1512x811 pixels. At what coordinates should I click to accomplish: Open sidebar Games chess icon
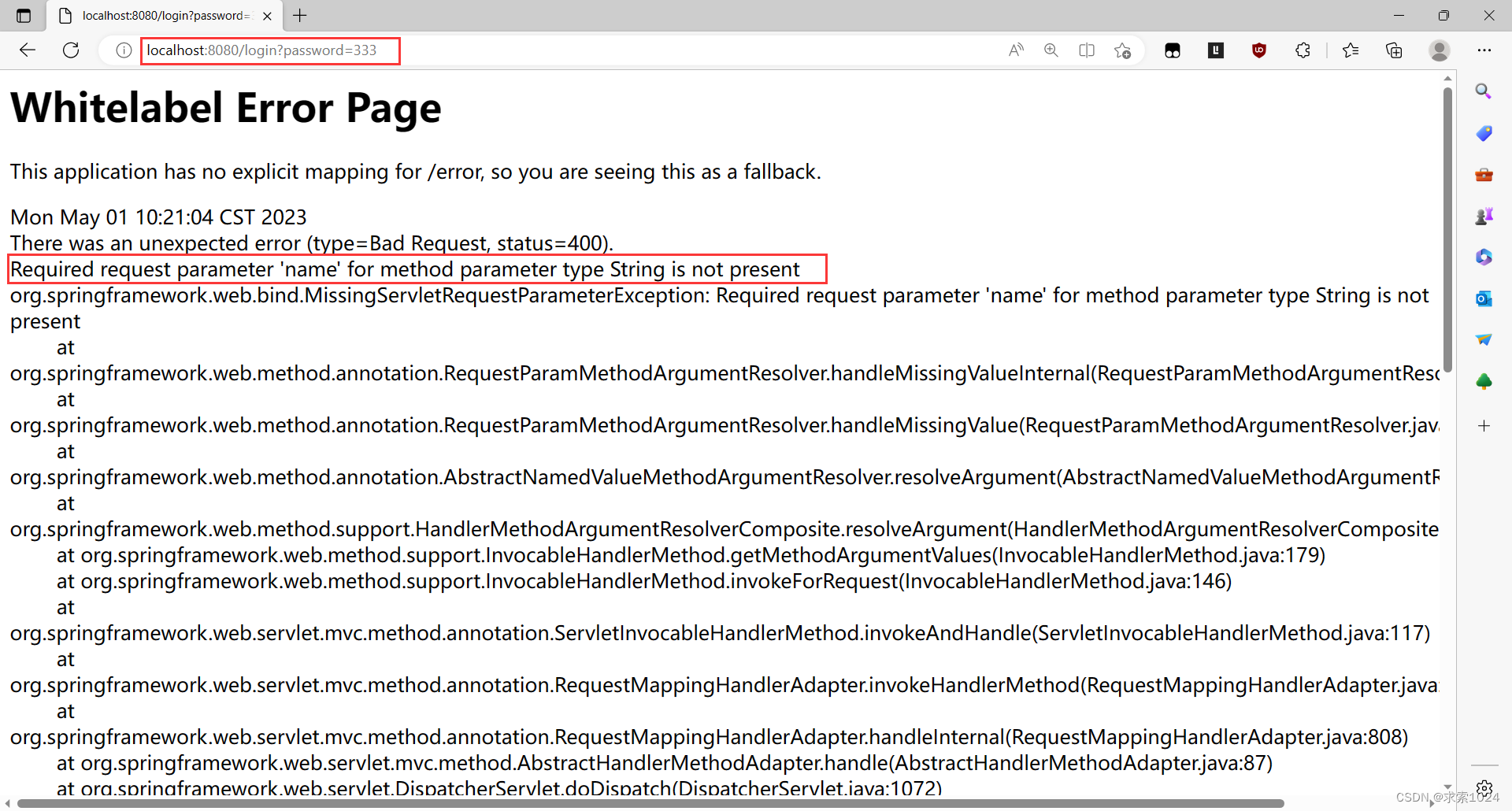[x=1484, y=216]
